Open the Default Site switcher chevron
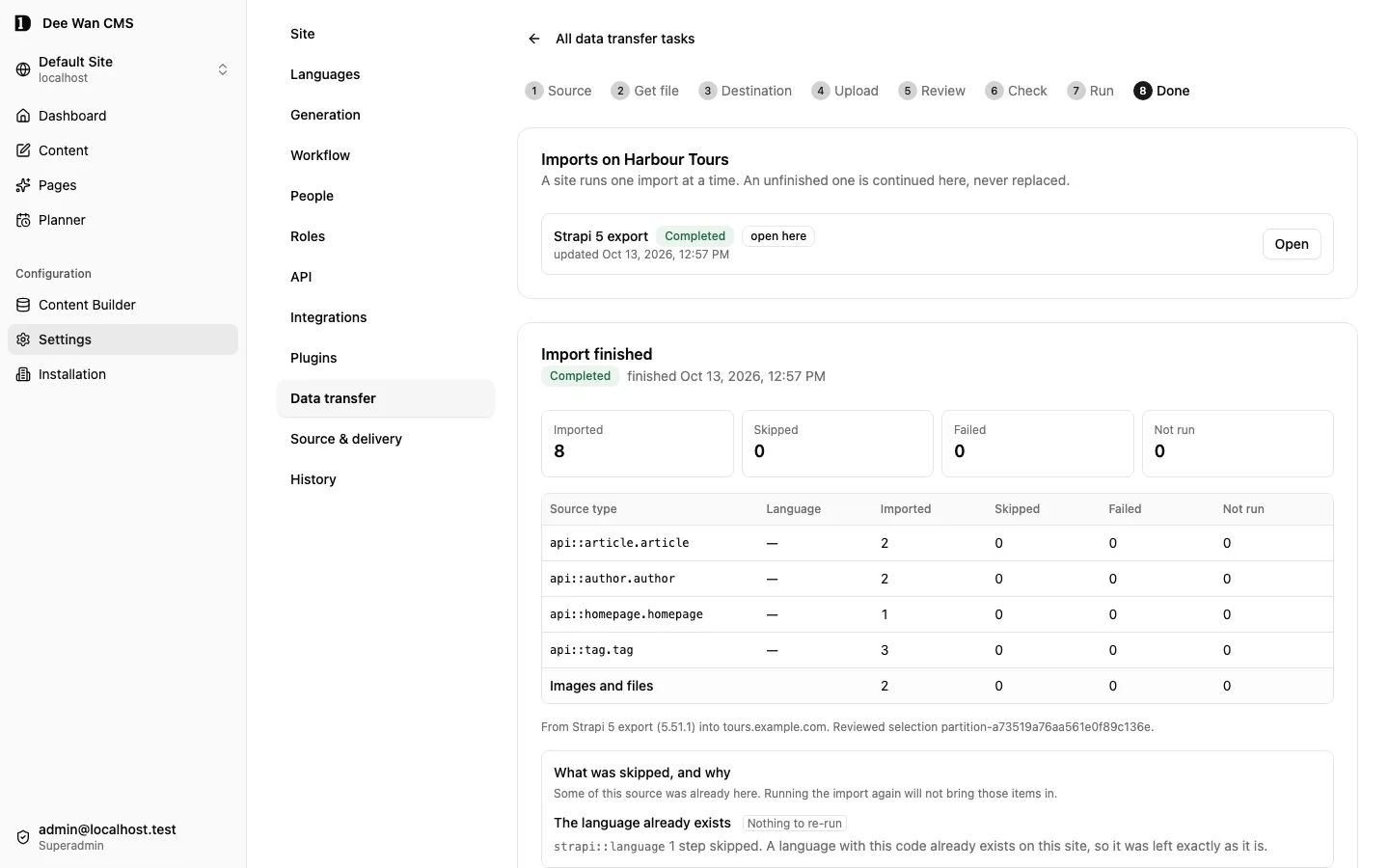Viewport: 1389px width, 868px height. 223,69
